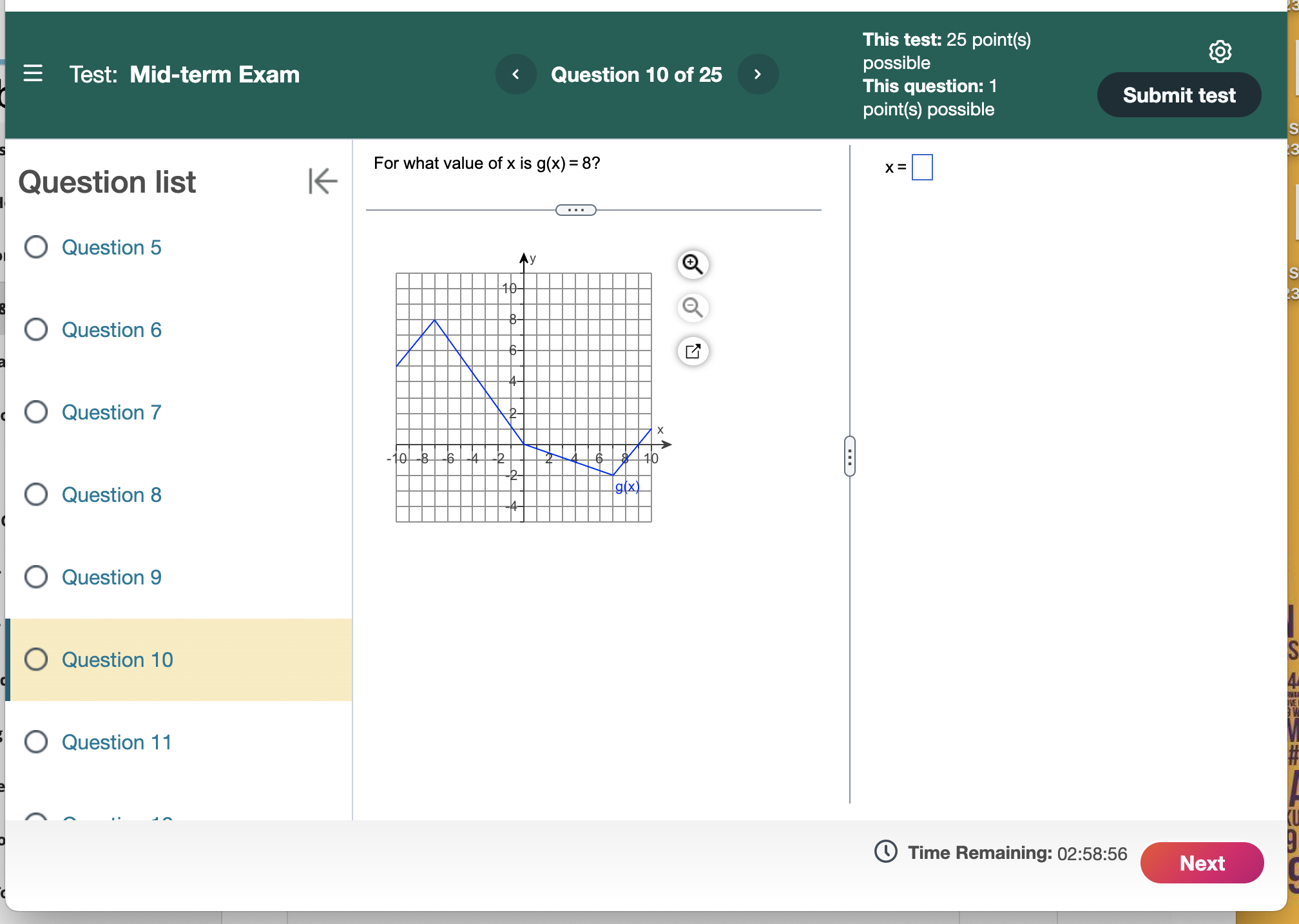Open graph in popup window
This screenshot has height=924, width=1299.
pyautogui.click(x=693, y=351)
